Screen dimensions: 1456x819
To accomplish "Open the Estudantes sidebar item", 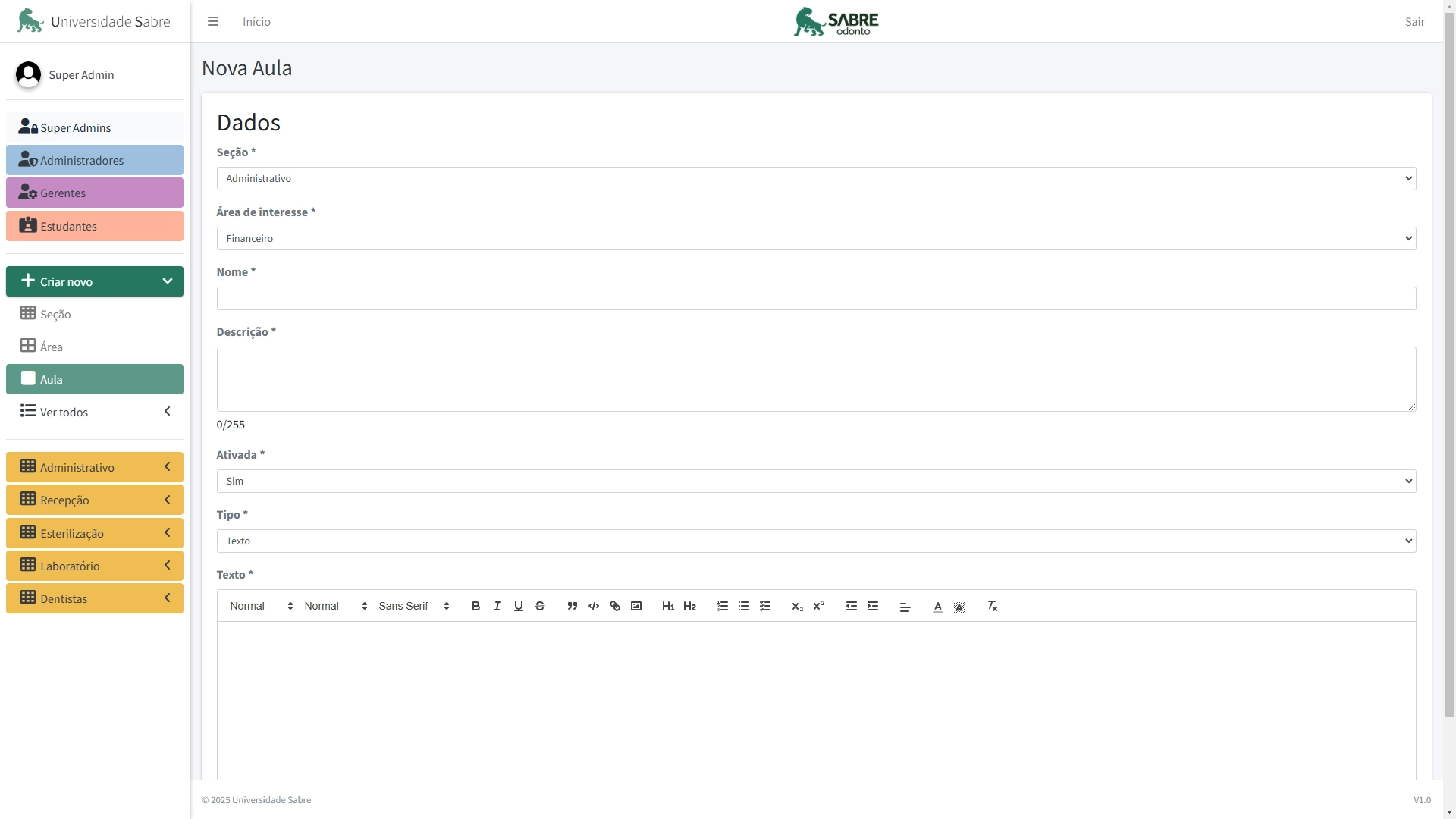I will click(95, 227).
